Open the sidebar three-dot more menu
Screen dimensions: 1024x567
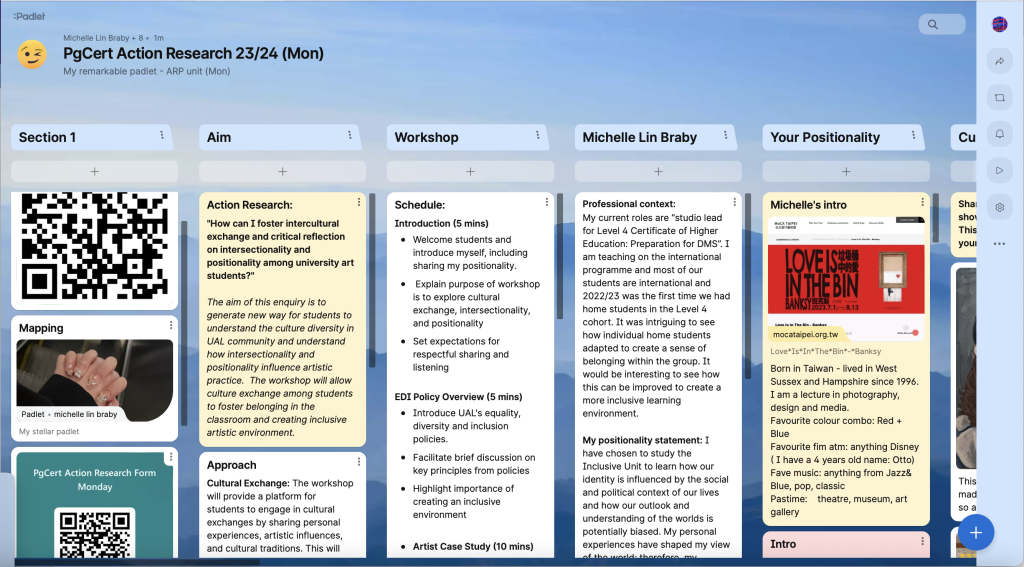coord(999,244)
